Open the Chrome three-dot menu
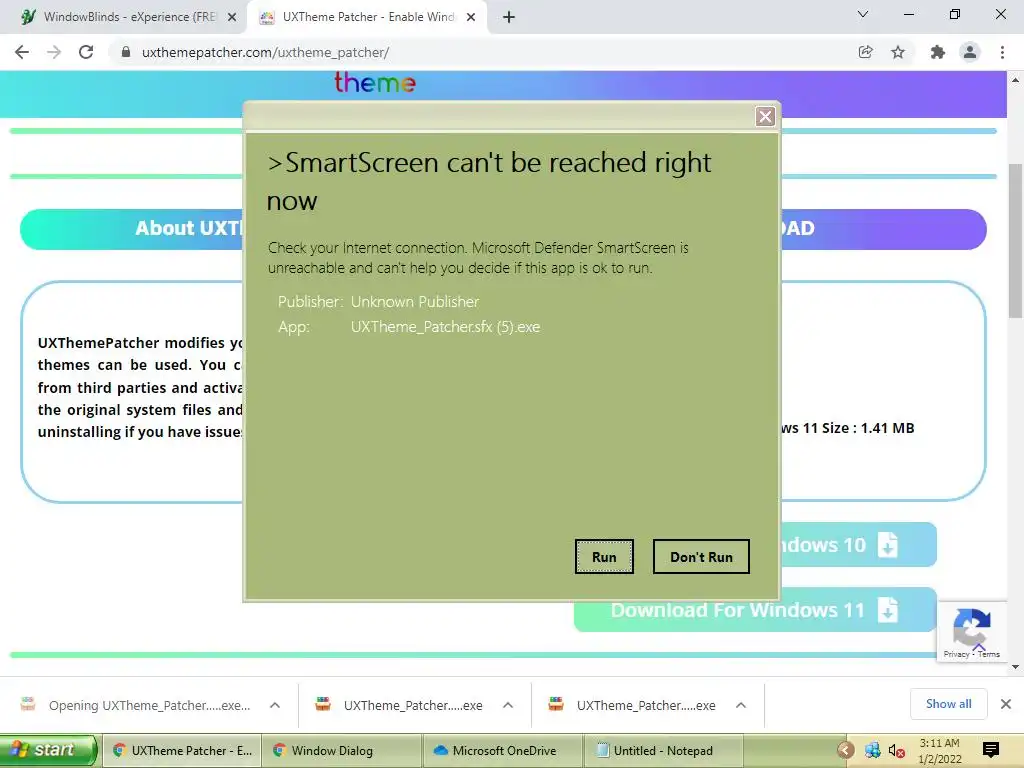This screenshot has width=1024, height=768. coord(1002,52)
